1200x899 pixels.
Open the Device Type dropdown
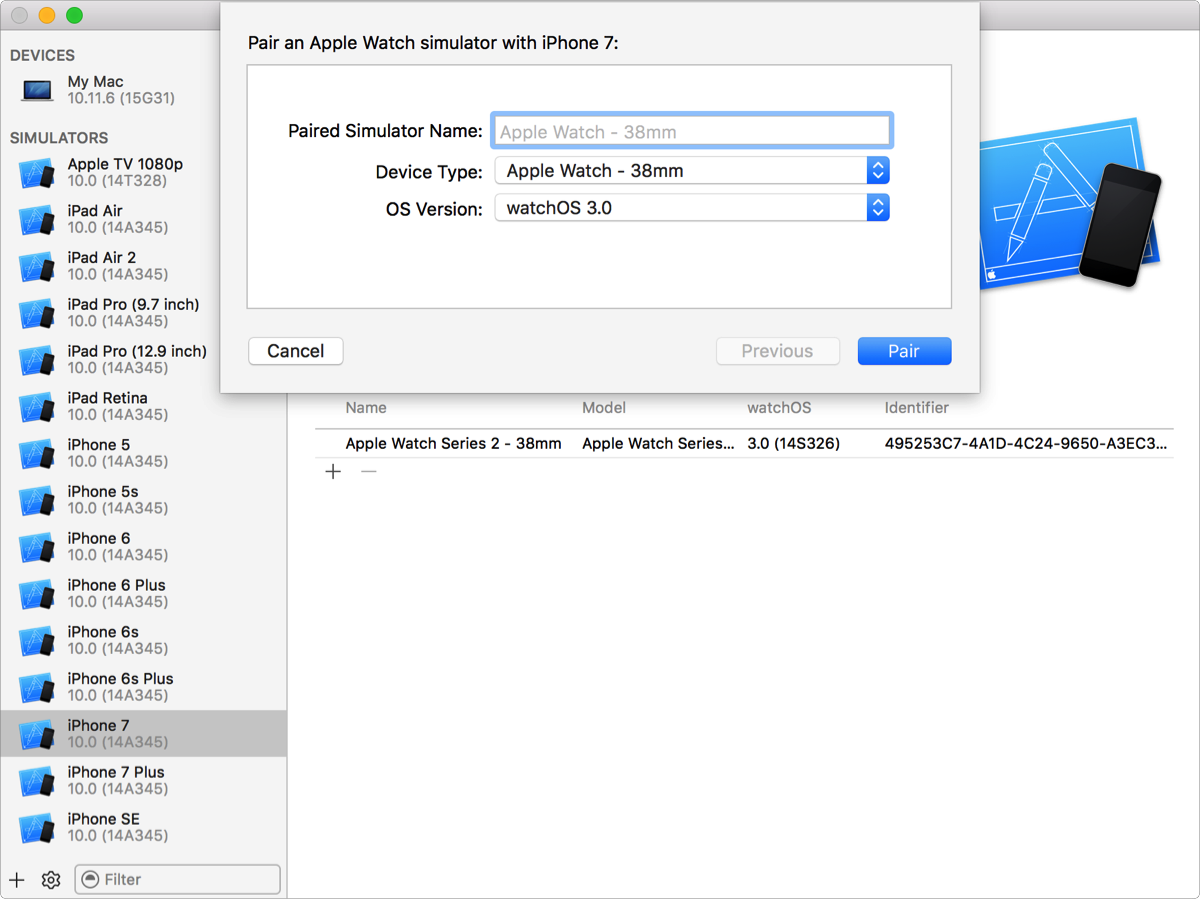692,171
